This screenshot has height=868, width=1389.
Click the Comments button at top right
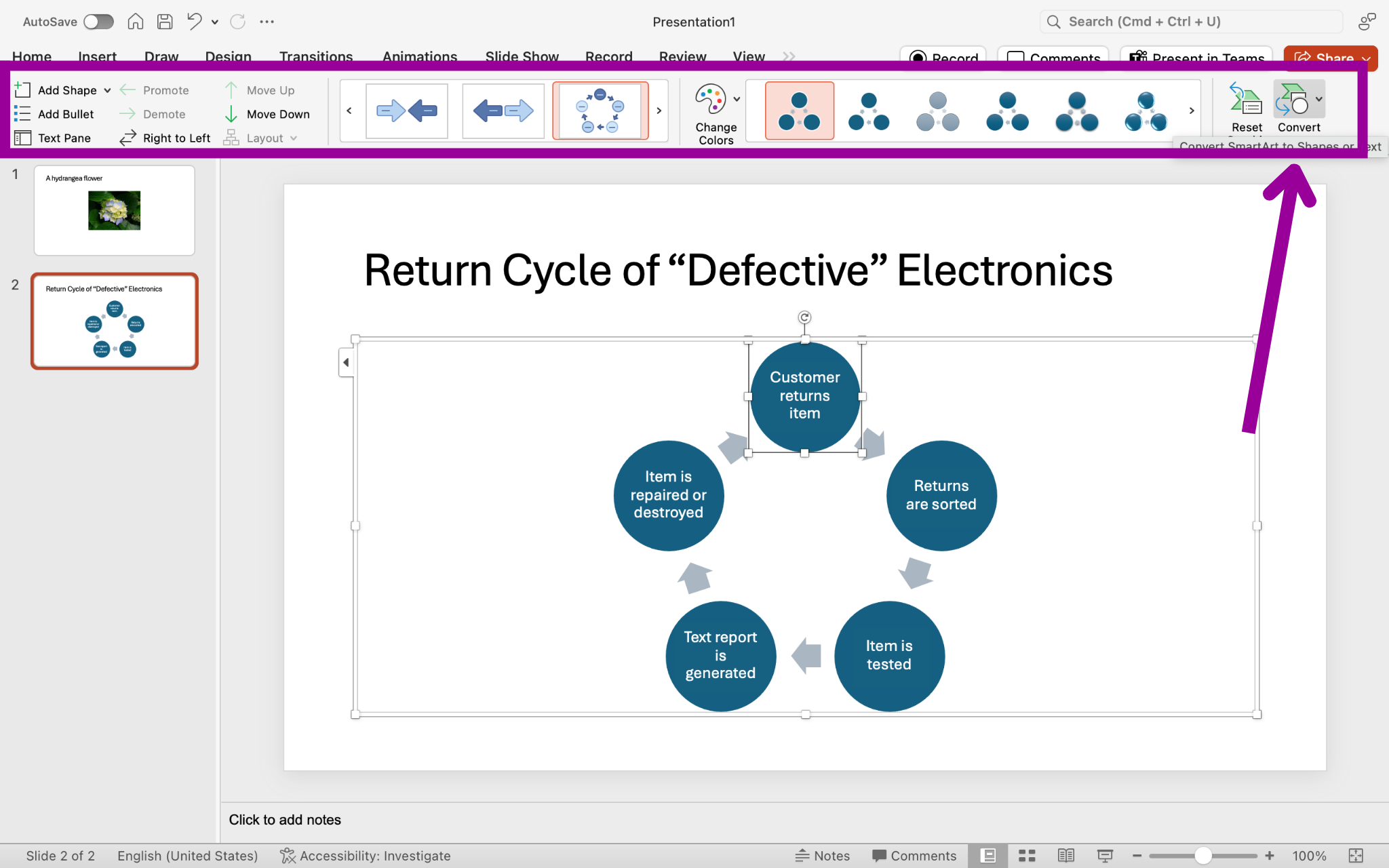pos(1053,57)
